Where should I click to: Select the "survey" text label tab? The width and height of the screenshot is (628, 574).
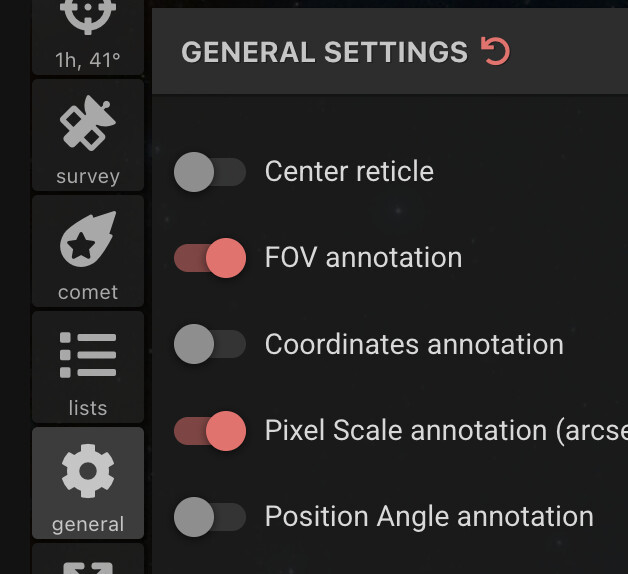pos(88,176)
